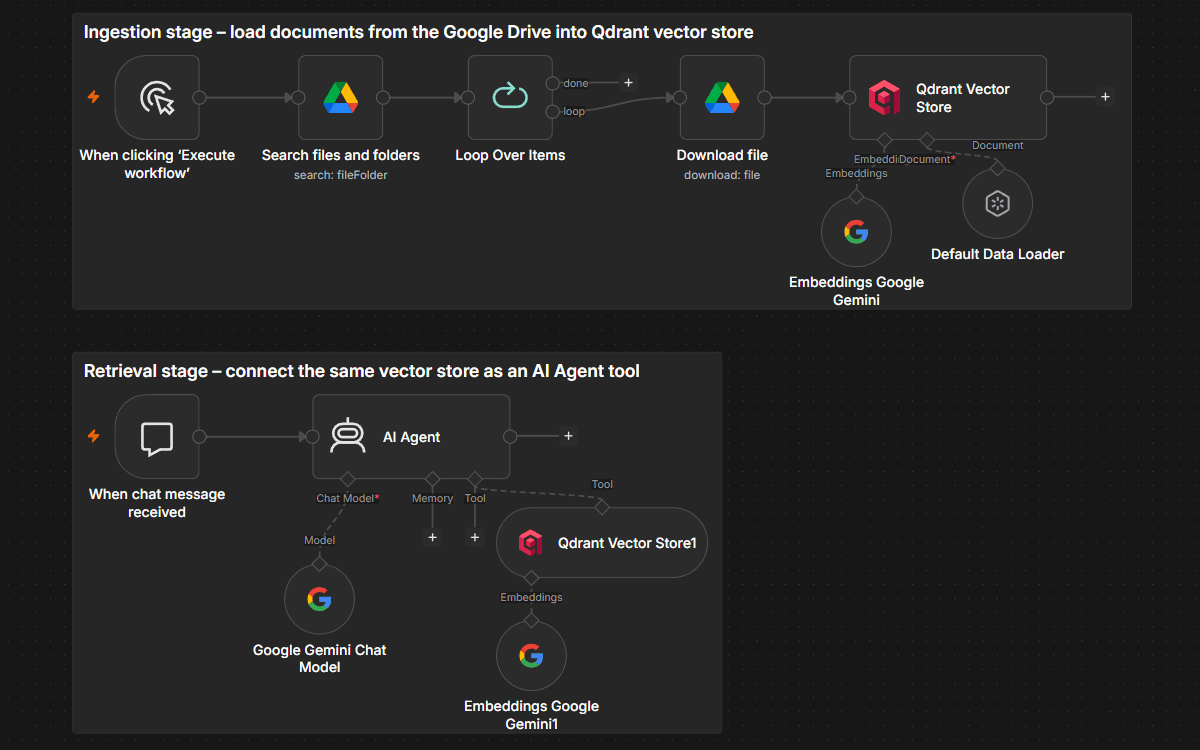Open the Default Data Loader node
This screenshot has height=750, width=1200.
coord(998,204)
